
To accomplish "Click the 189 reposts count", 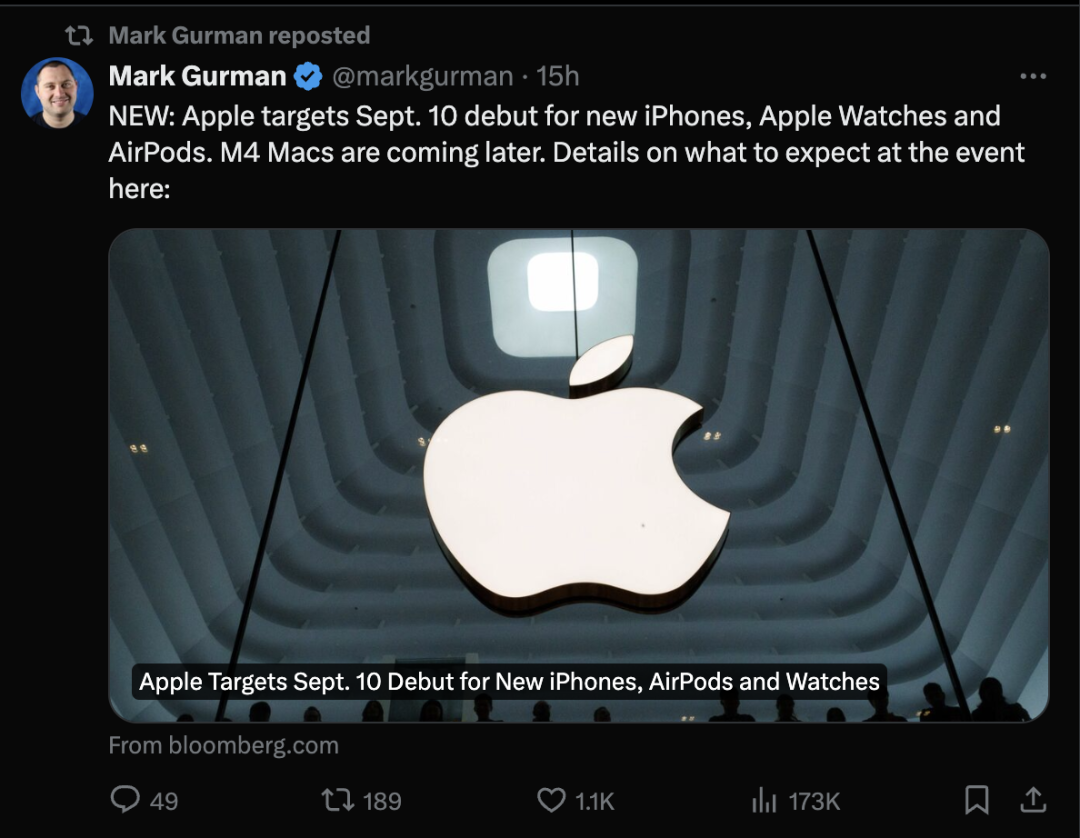I will (x=382, y=801).
